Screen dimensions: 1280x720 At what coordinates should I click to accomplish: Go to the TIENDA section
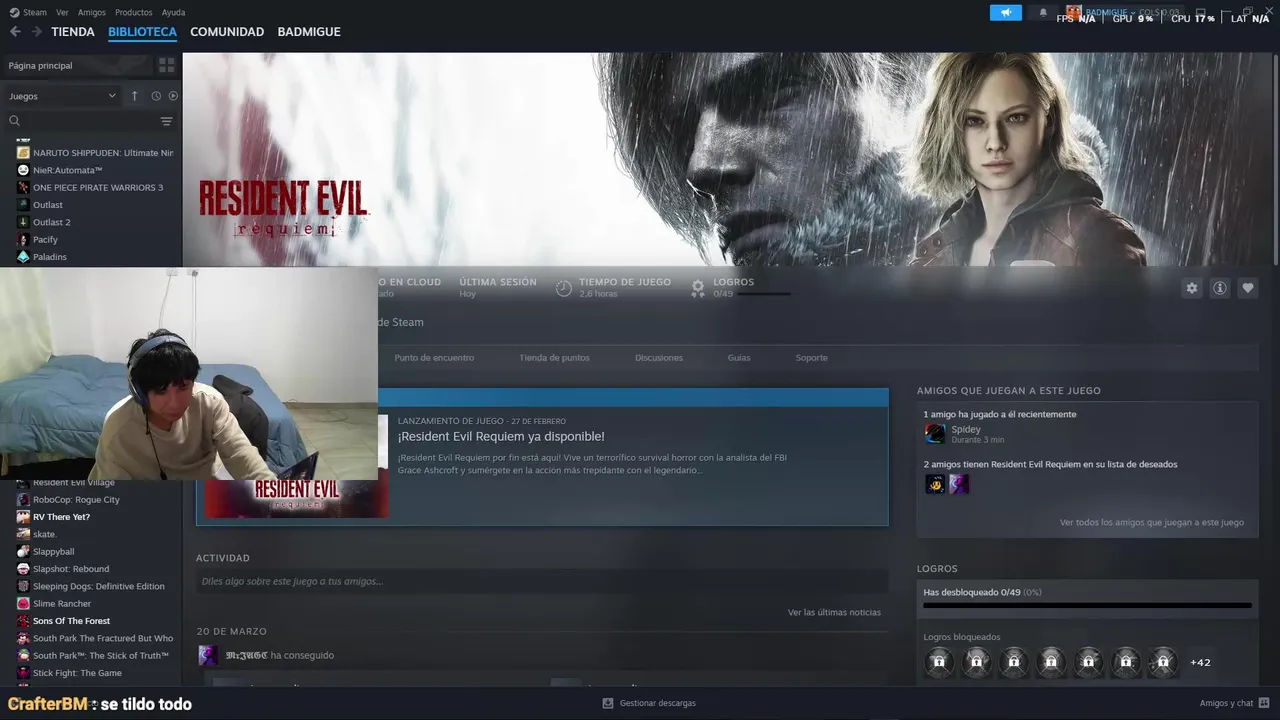coord(73,32)
